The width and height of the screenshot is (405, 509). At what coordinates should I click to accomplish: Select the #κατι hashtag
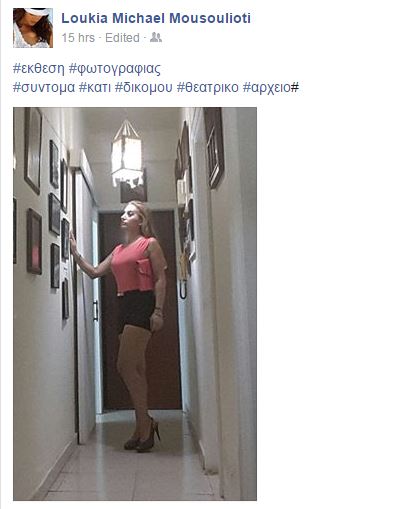[x=95, y=88]
